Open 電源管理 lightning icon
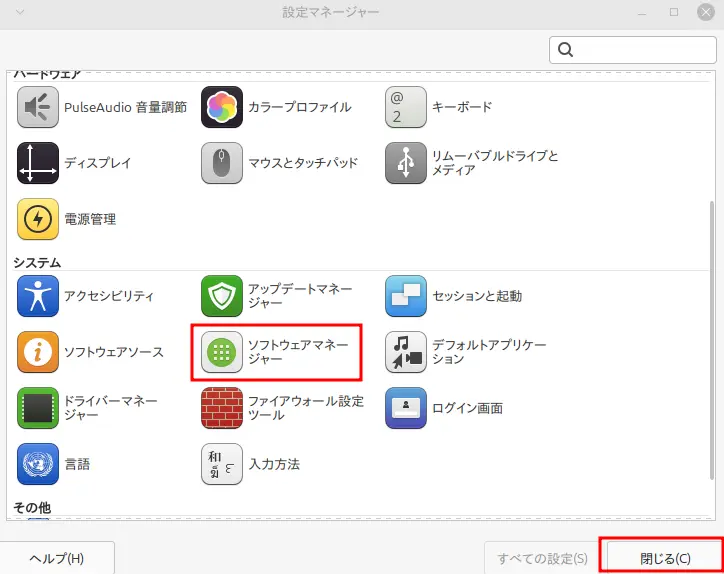The height and width of the screenshot is (574, 724). 38,219
